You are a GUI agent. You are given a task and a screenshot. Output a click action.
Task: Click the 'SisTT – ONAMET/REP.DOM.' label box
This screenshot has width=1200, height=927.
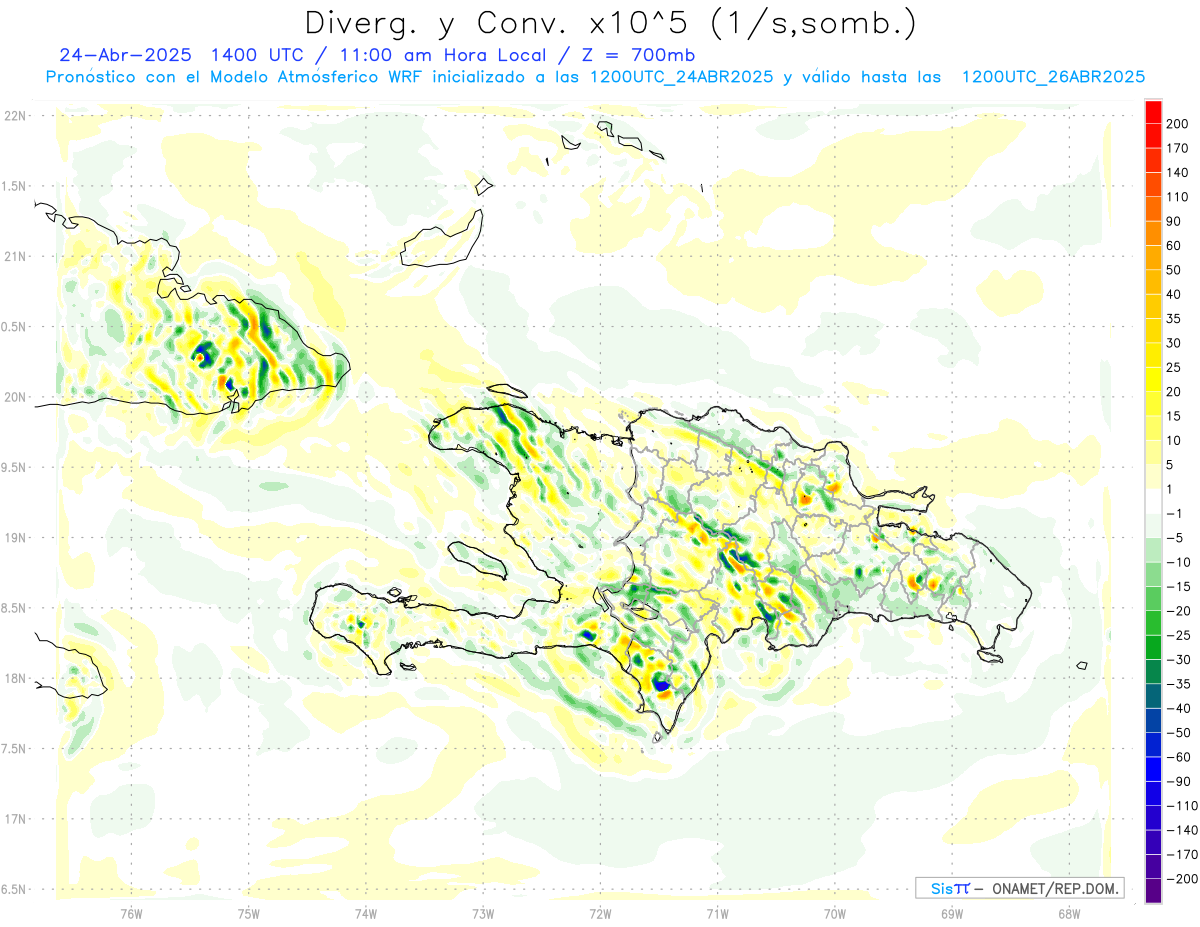pyautogui.click(x=1019, y=888)
